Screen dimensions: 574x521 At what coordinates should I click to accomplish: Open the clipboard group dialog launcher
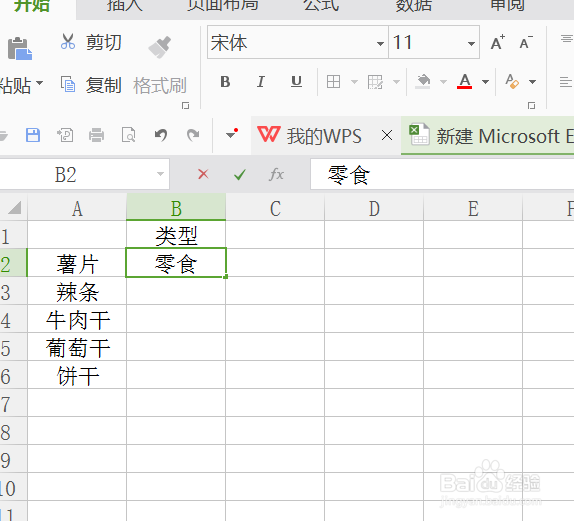[186, 106]
